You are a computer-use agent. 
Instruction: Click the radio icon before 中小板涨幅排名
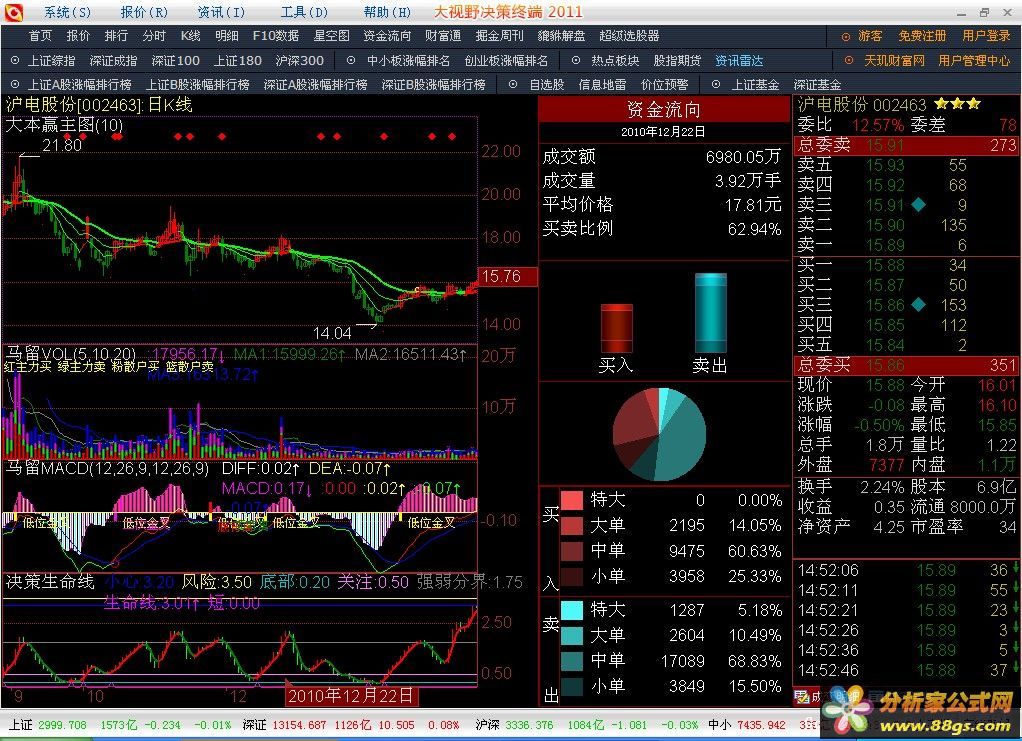click(351, 61)
